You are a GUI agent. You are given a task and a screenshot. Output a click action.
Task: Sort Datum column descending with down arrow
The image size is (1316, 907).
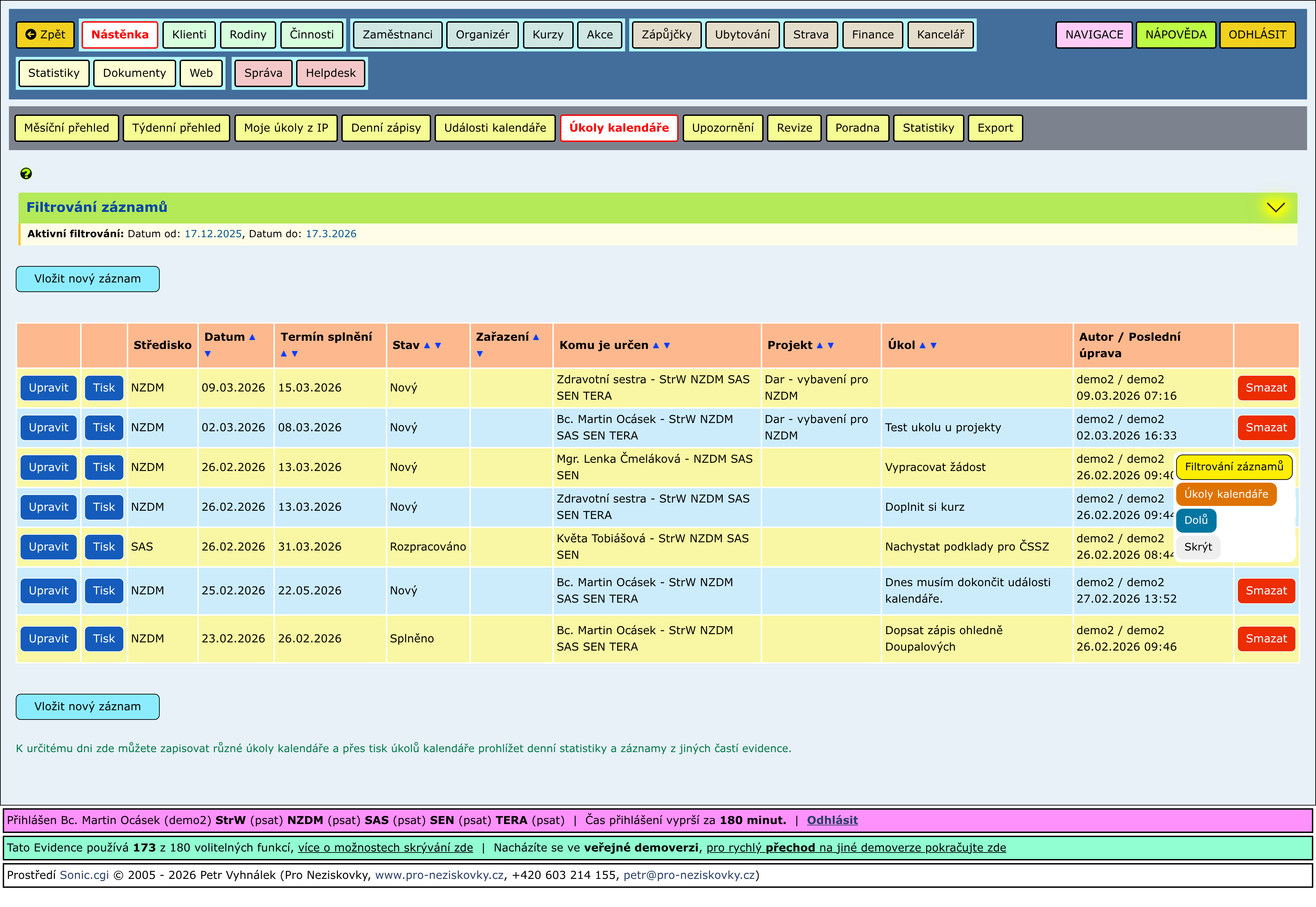pos(208,353)
